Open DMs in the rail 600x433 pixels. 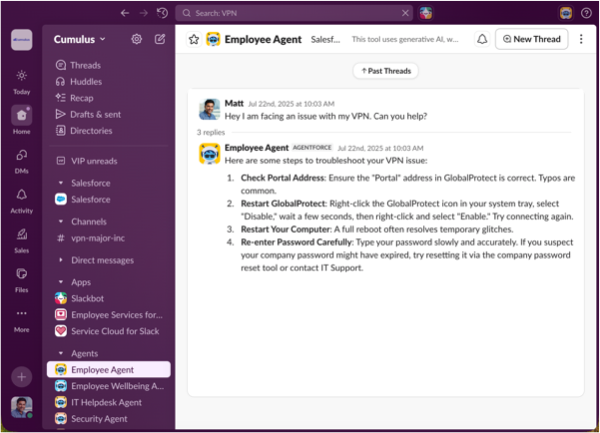21,161
